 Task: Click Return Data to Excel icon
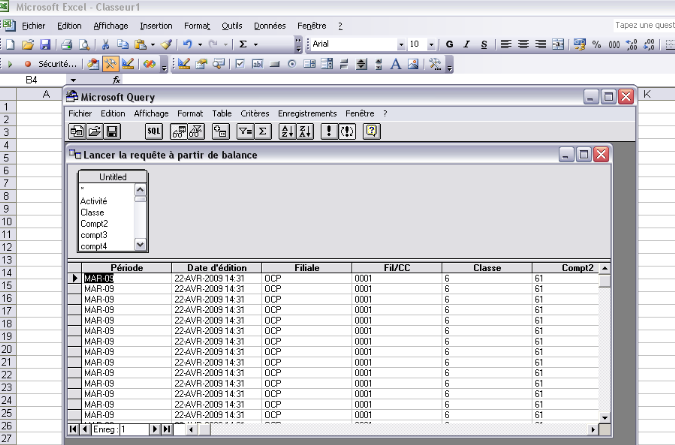(76, 131)
